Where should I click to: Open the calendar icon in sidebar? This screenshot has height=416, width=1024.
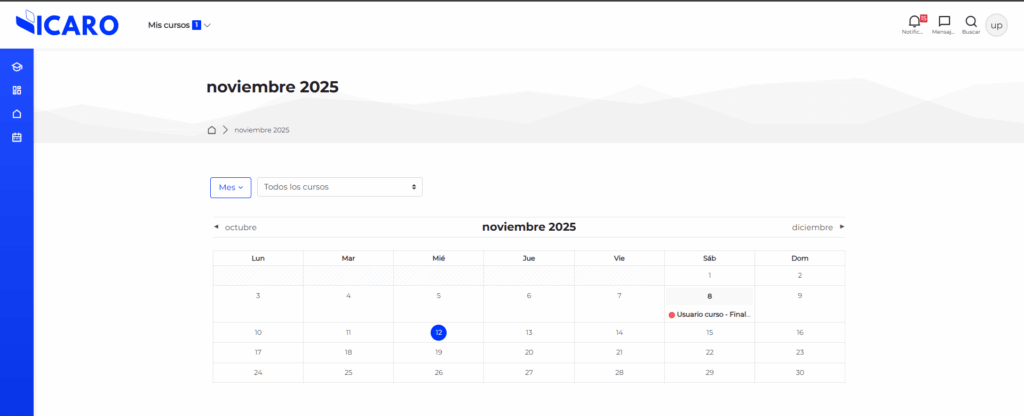click(x=16, y=137)
